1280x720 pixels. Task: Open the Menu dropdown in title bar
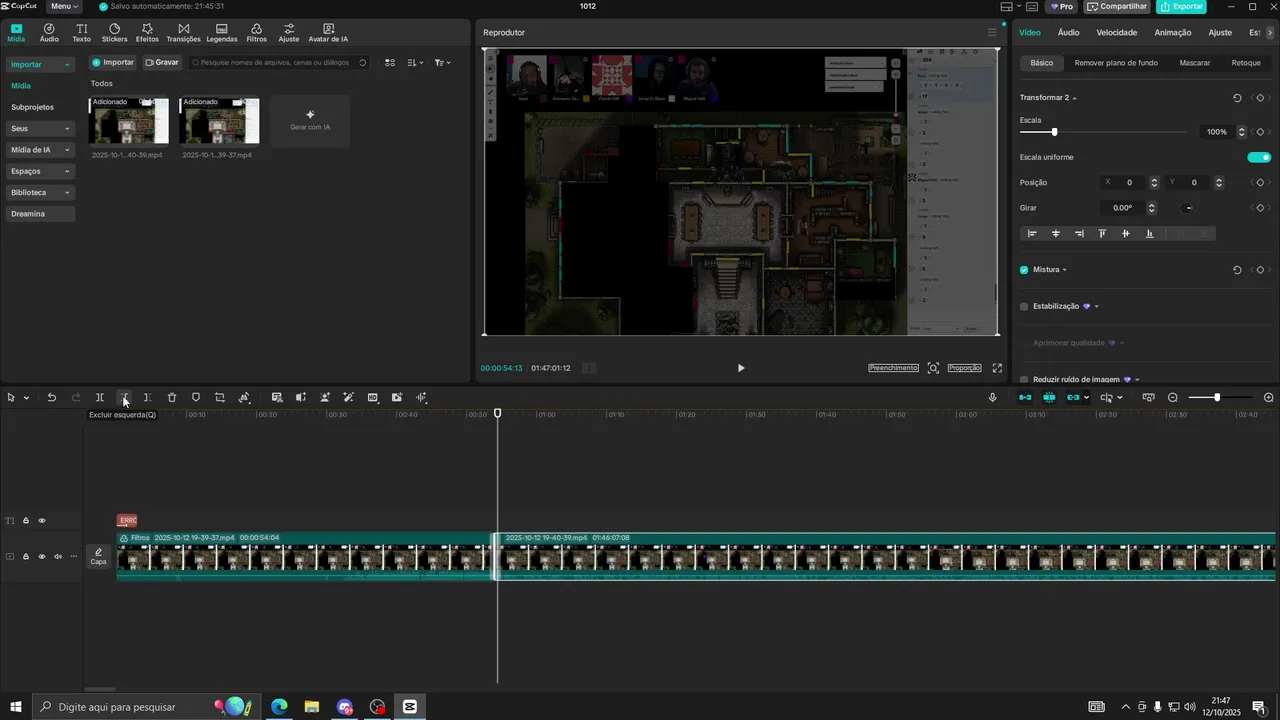[x=64, y=6]
